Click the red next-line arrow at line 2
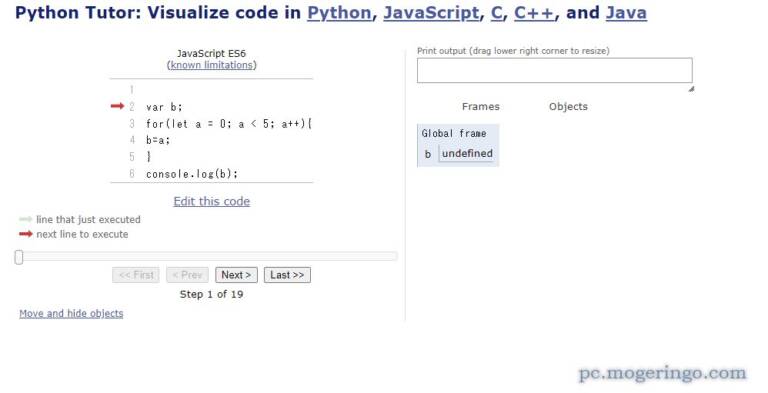Screen dimensions: 768x393 pyautogui.click(x=118, y=106)
